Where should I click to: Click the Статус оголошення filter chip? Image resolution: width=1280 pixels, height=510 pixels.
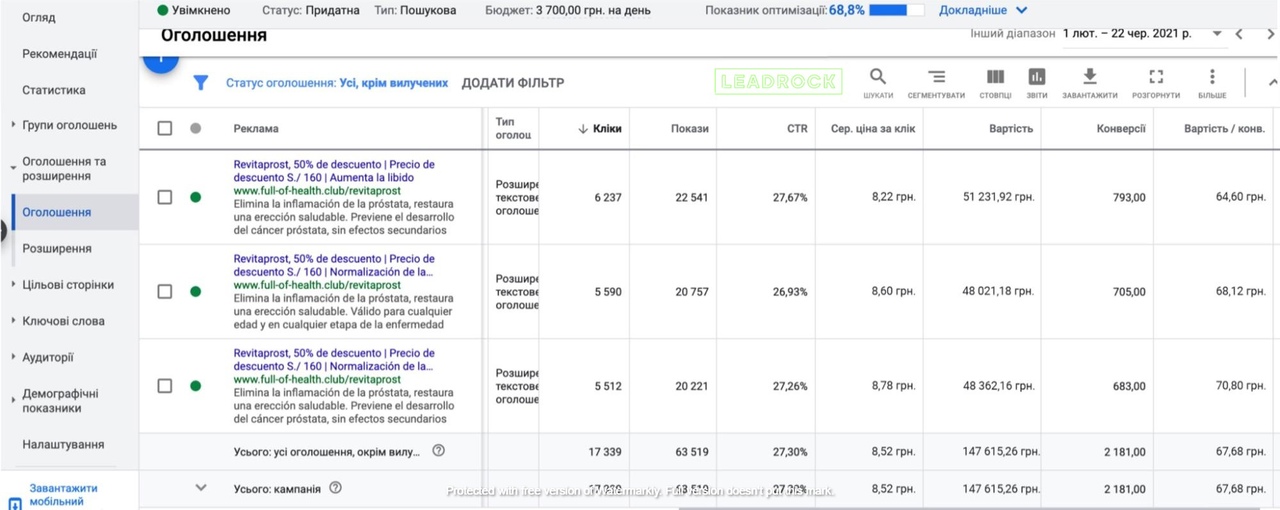pyautogui.click(x=337, y=83)
